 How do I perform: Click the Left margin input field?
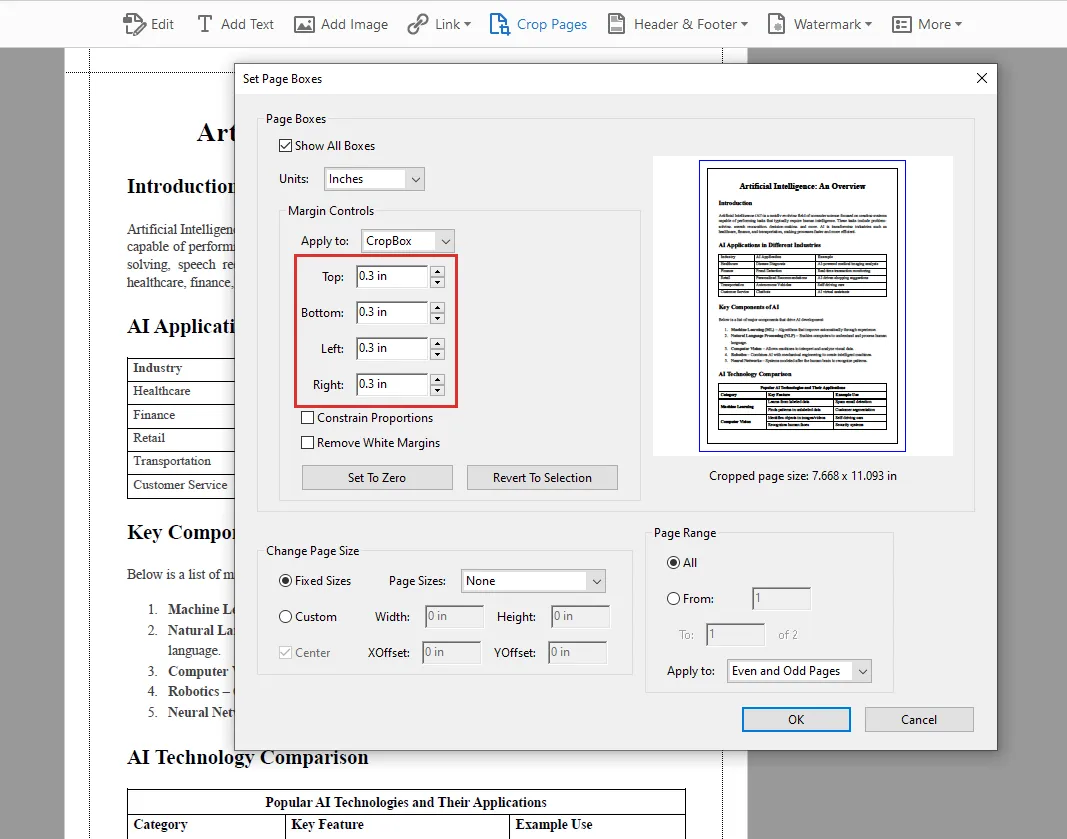point(392,348)
